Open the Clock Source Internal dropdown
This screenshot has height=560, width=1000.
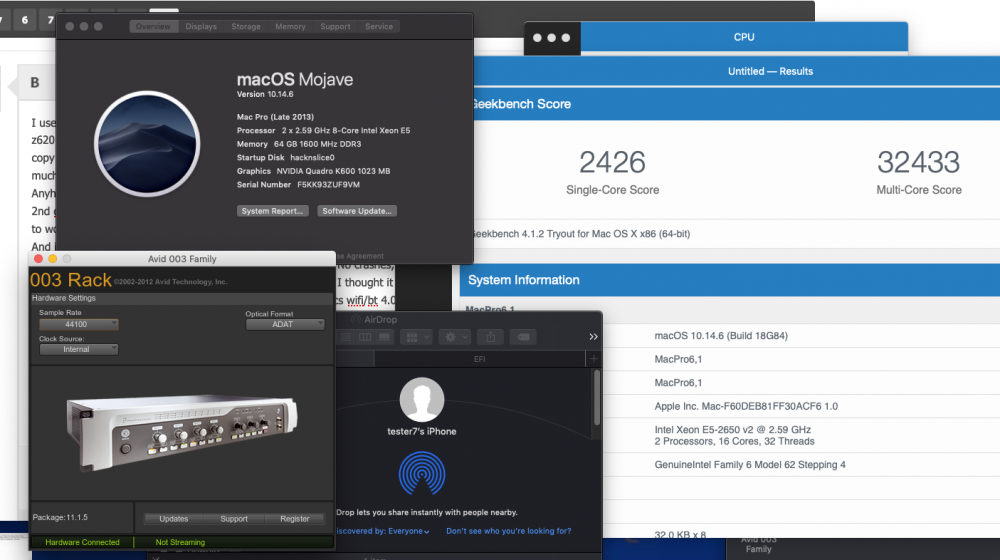coord(78,350)
